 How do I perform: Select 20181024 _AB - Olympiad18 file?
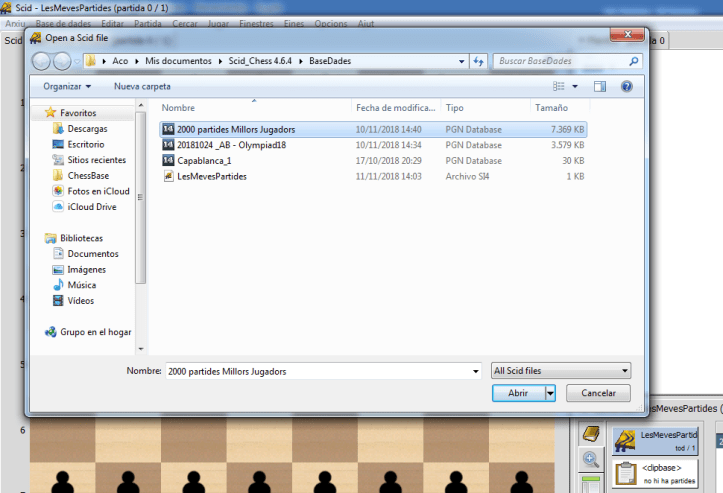[x=229, y=145]
